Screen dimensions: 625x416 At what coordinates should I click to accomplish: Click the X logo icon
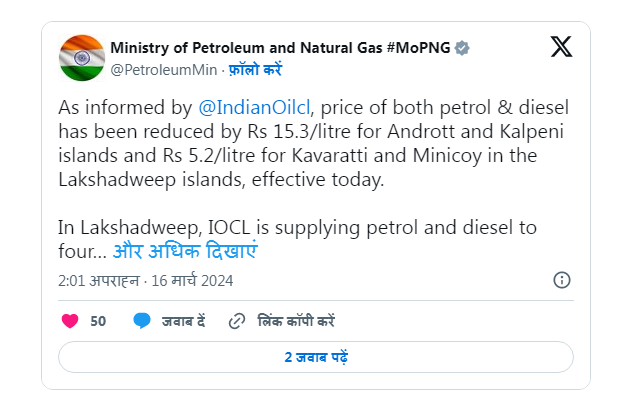point(561,46)
